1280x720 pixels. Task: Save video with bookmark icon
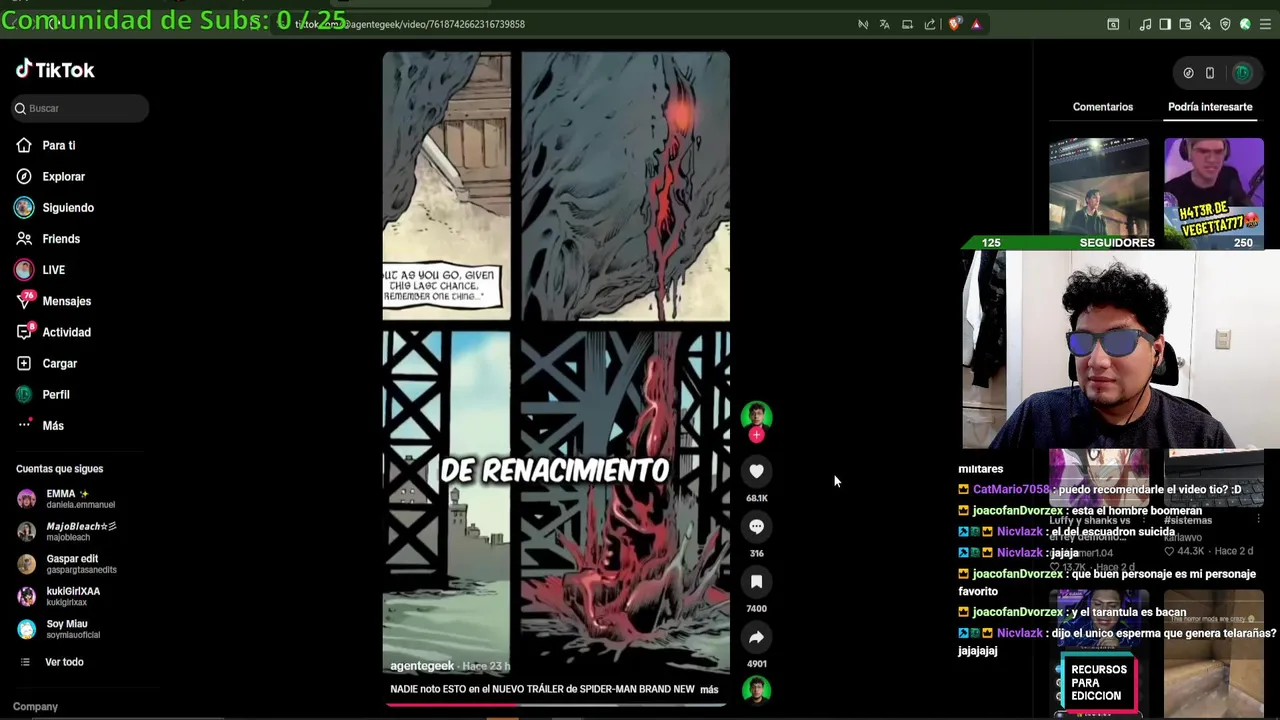coord(756,581)
